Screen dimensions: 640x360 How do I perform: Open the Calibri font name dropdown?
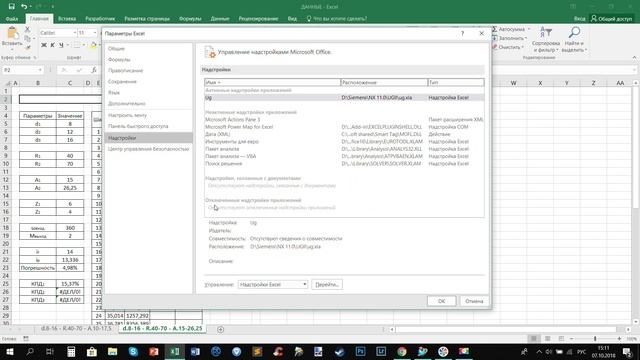pyautogui.click(x=74, y=33)
